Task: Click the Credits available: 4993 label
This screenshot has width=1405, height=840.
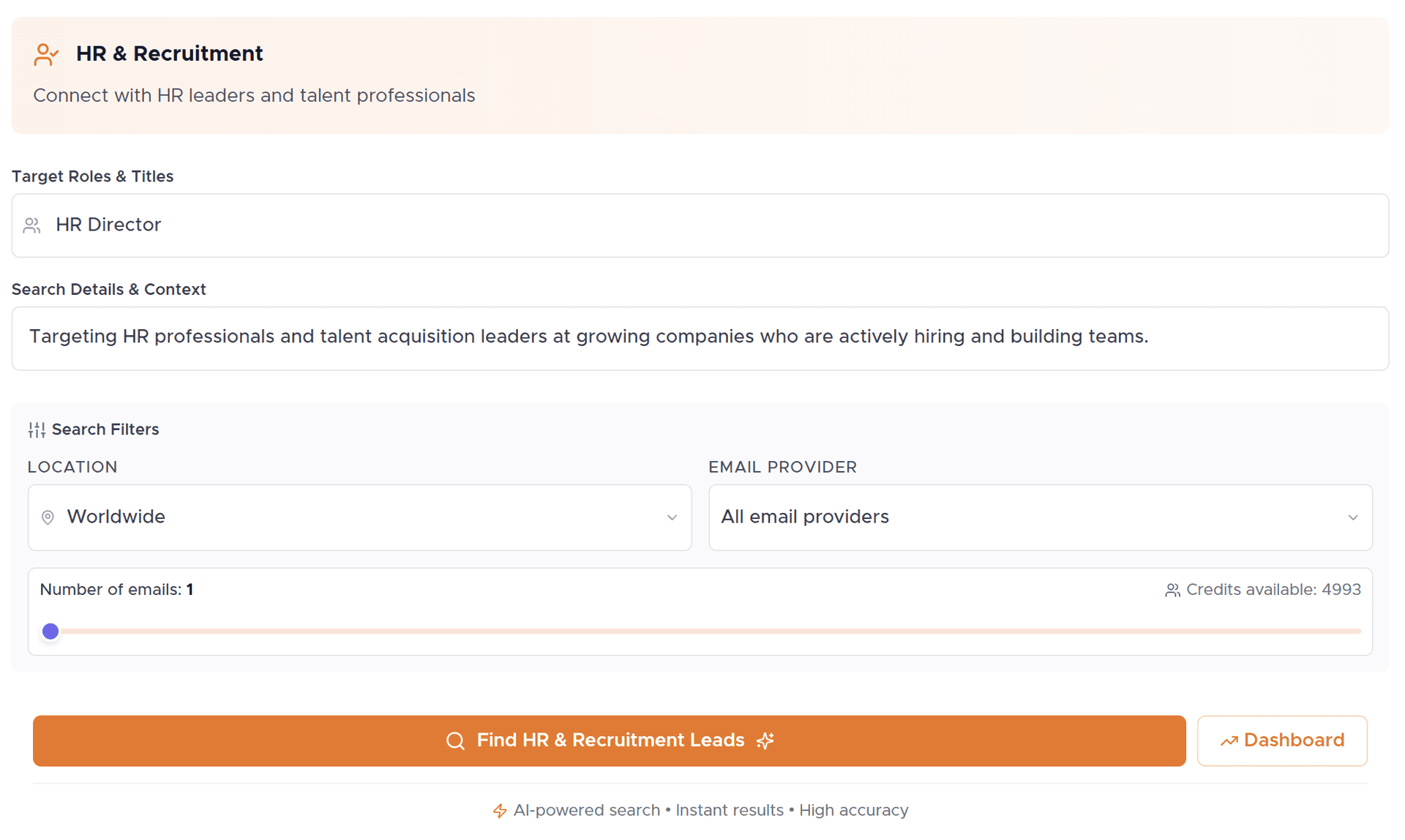Action: coord(1273,590)
